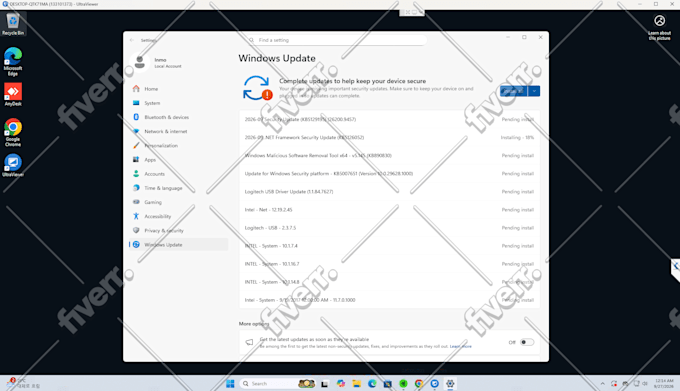Select Logitech USB Driver Update row
The image size is (680, 391).
389,192
